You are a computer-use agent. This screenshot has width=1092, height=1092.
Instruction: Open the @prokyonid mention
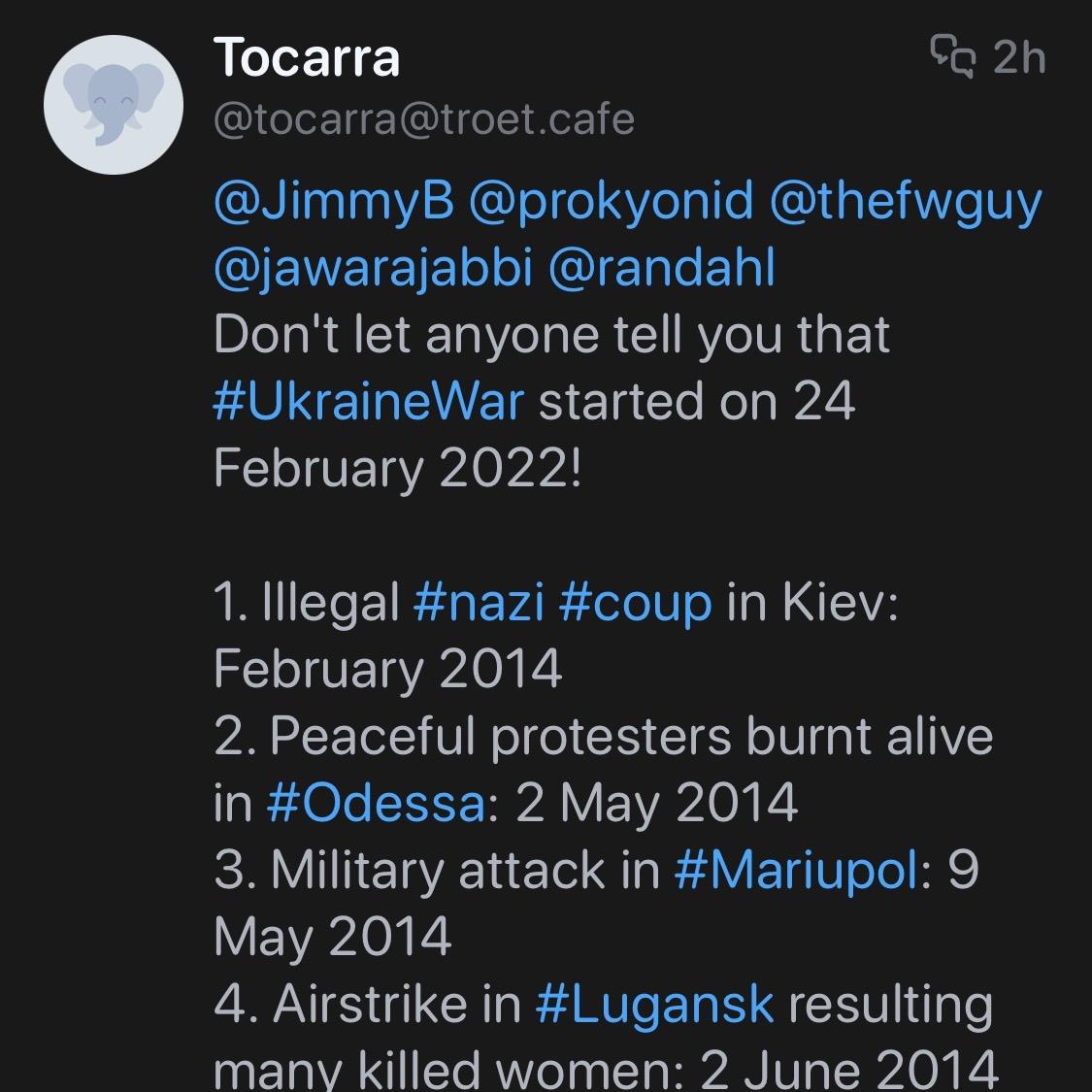click(x=611, y=202)
